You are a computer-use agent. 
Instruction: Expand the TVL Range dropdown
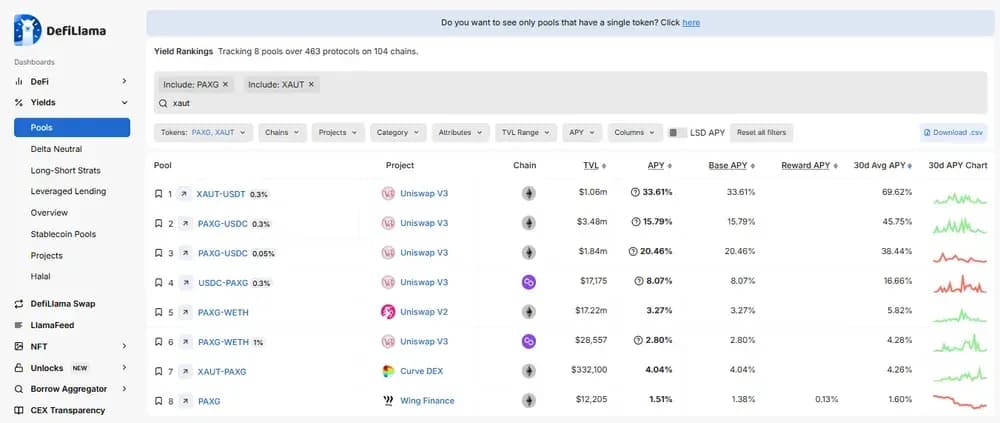(x=524, y=132)
